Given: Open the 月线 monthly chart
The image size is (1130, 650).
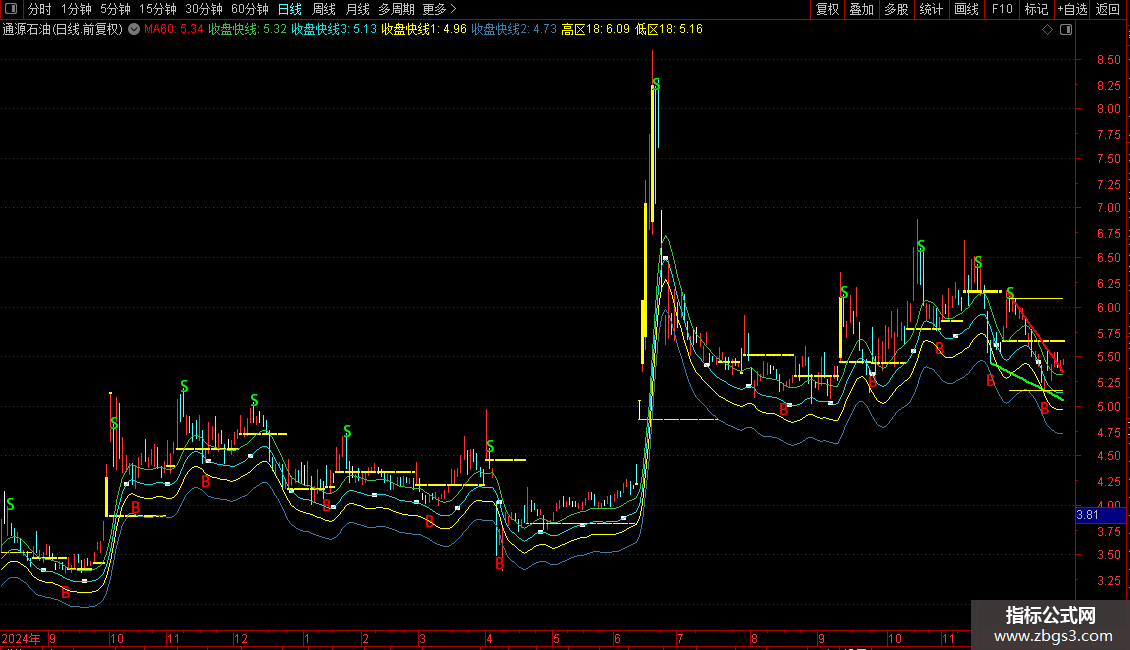Looking at the screenshot, I should pos(357,9).
